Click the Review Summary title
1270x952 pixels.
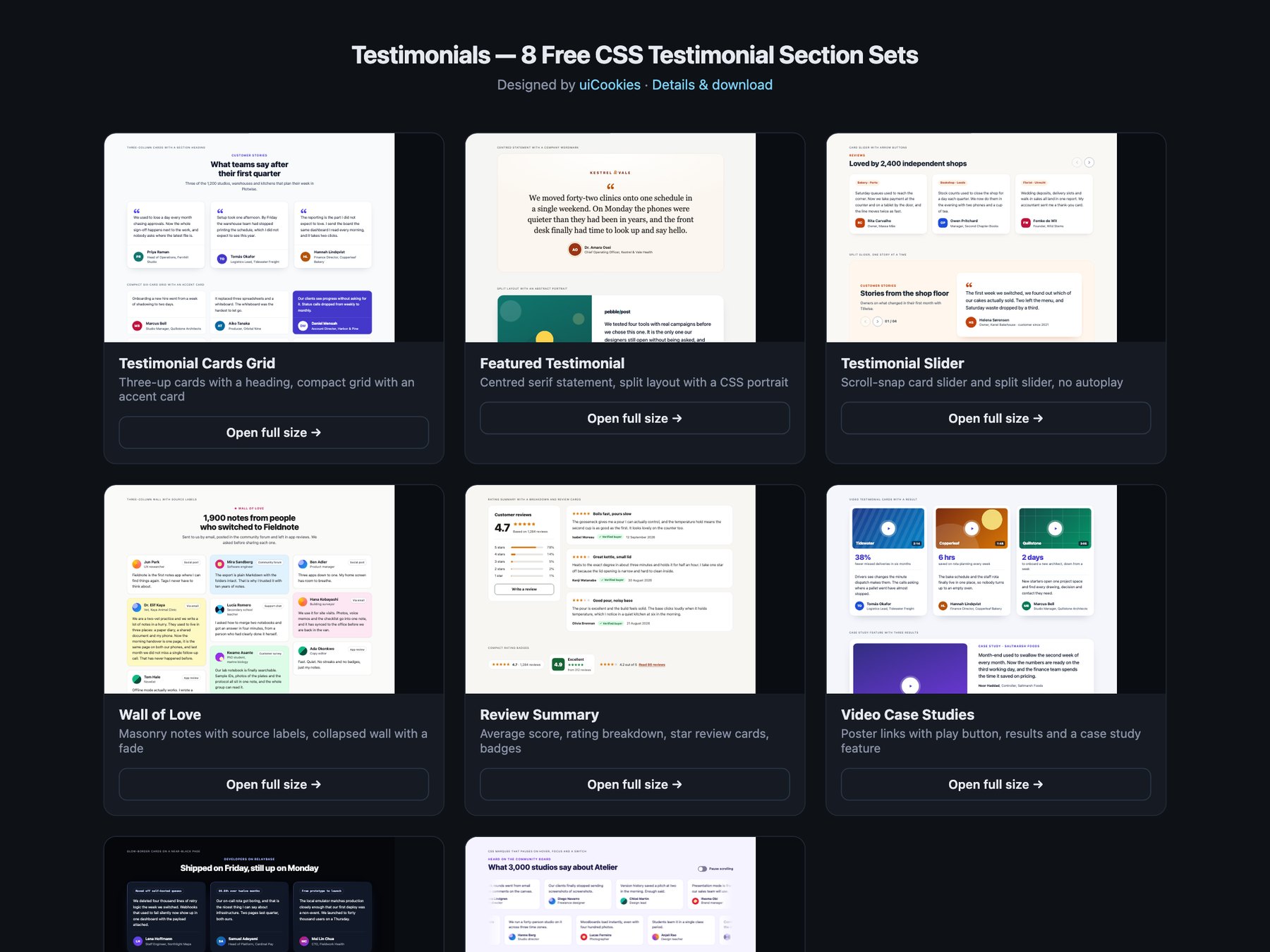click(x=539, y=714)
